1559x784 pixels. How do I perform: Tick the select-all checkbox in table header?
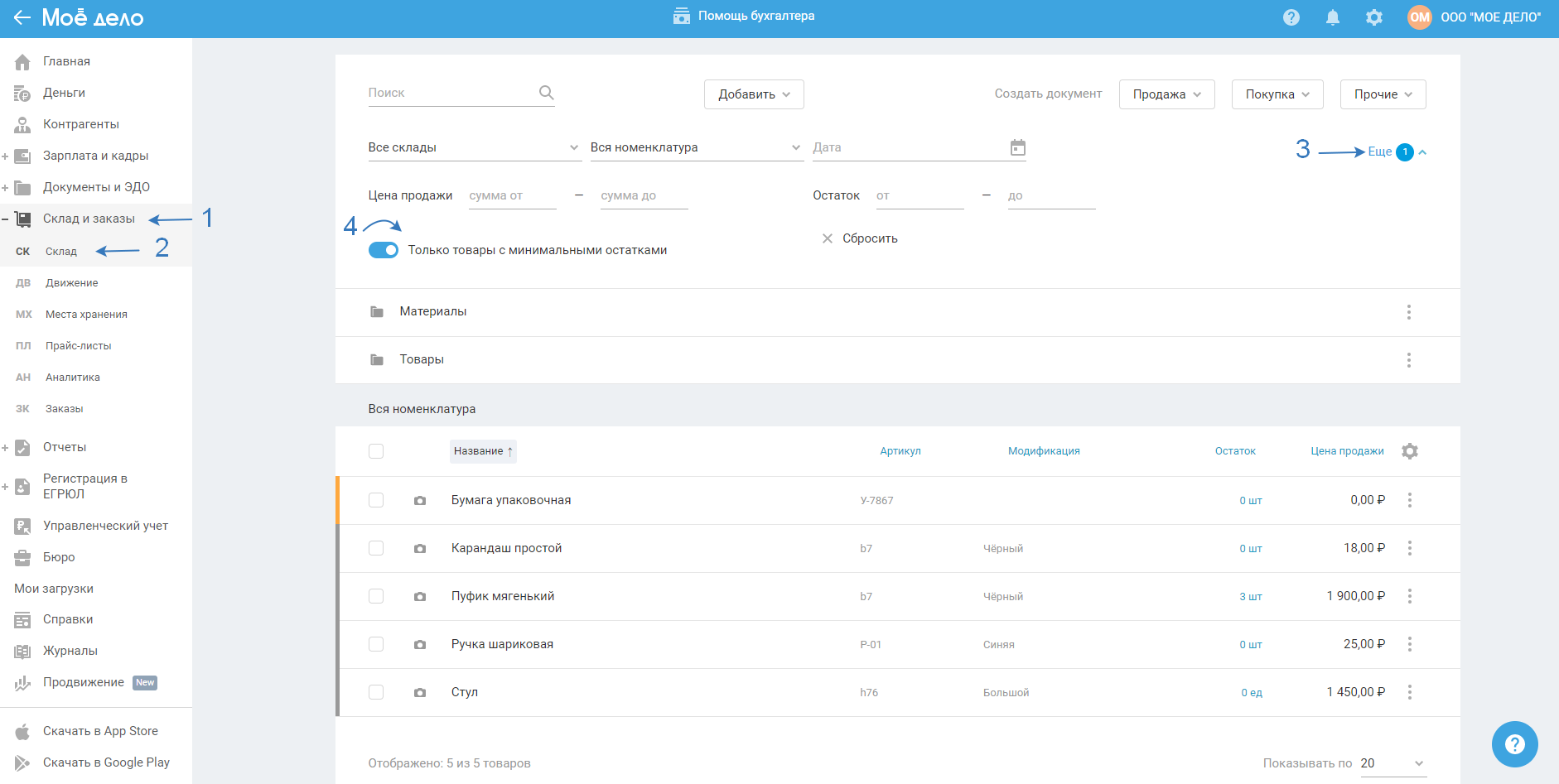pos(376,451)
